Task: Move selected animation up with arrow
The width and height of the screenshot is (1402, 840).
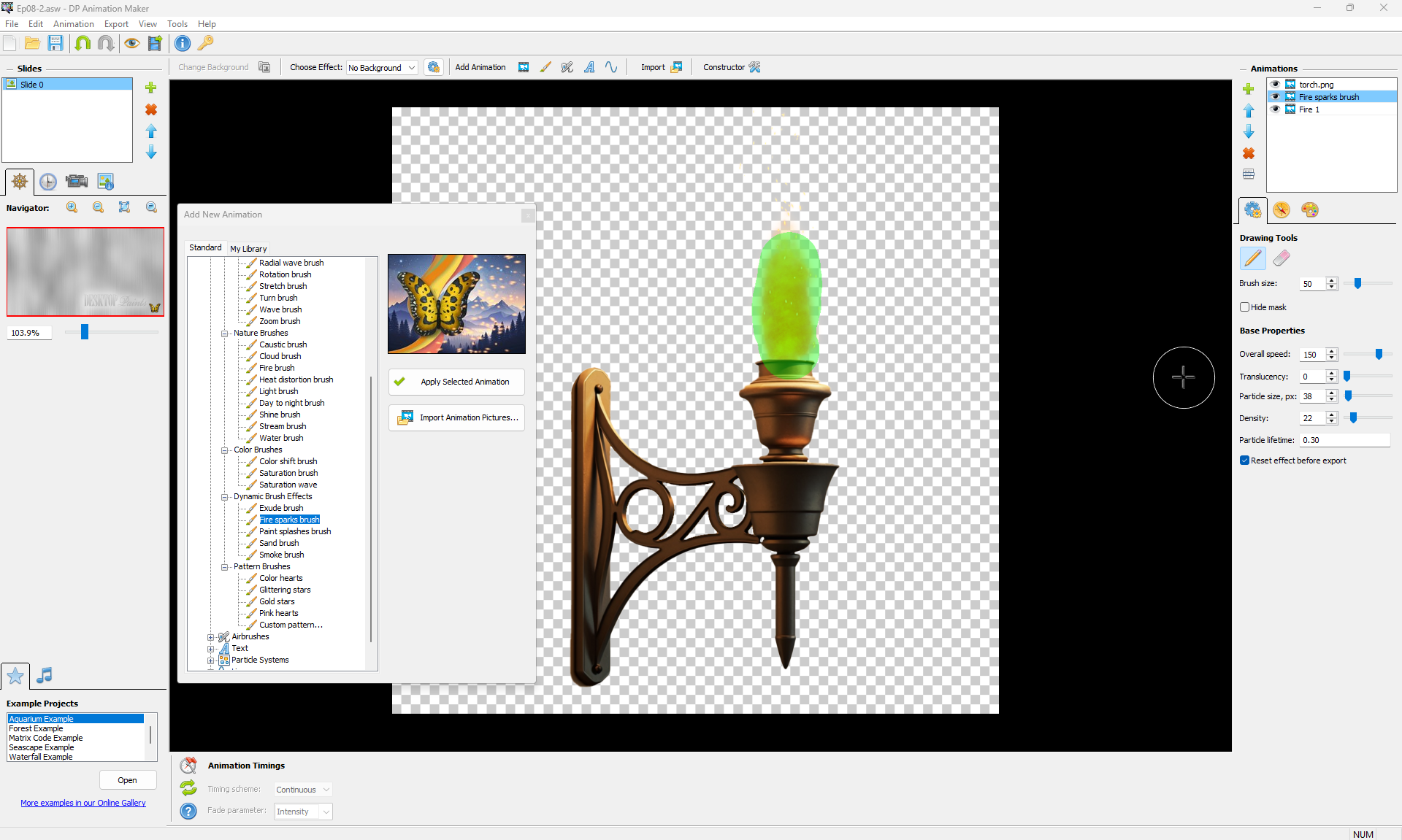Action: coord(1249,111)
